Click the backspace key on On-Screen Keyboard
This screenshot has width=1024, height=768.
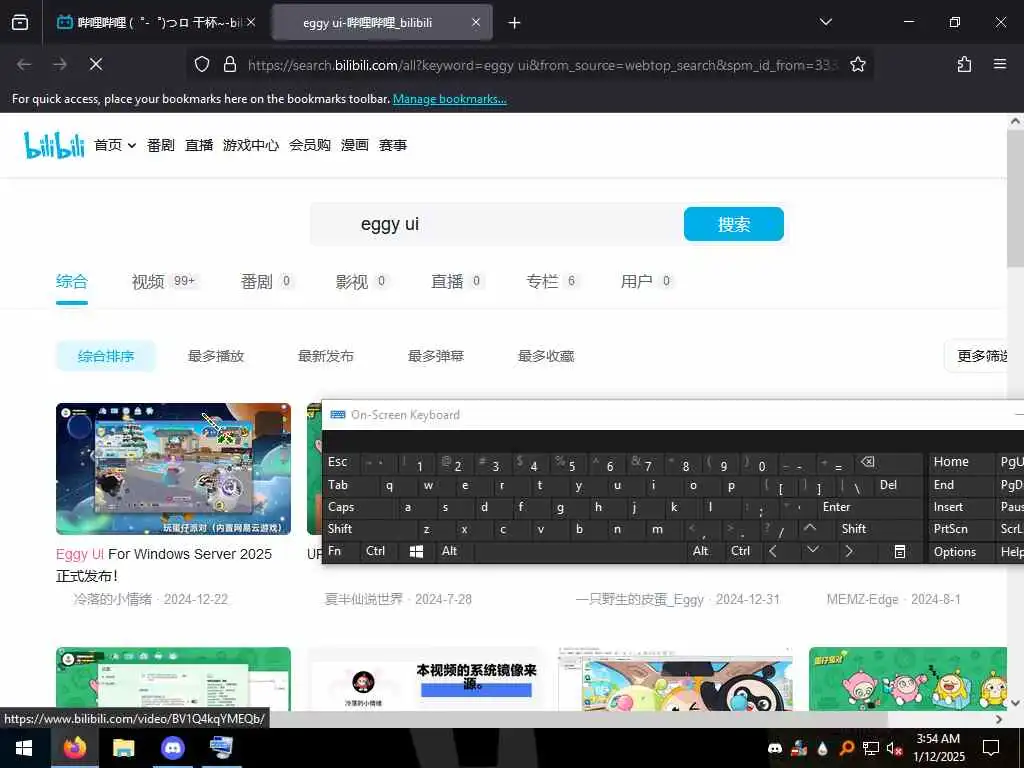(x=868, y=462)
